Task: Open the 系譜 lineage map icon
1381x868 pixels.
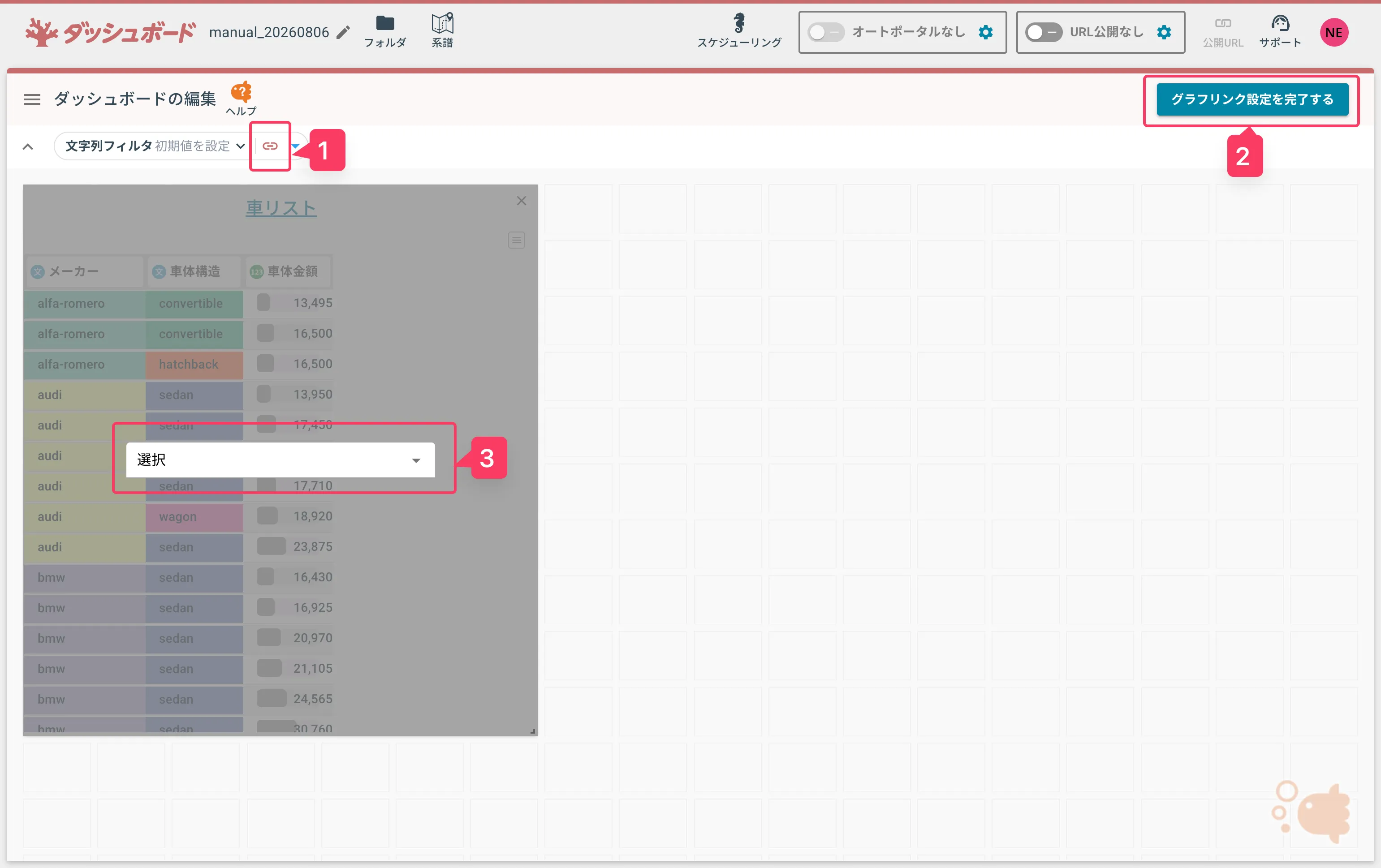Action: click(x=442, y=31)
